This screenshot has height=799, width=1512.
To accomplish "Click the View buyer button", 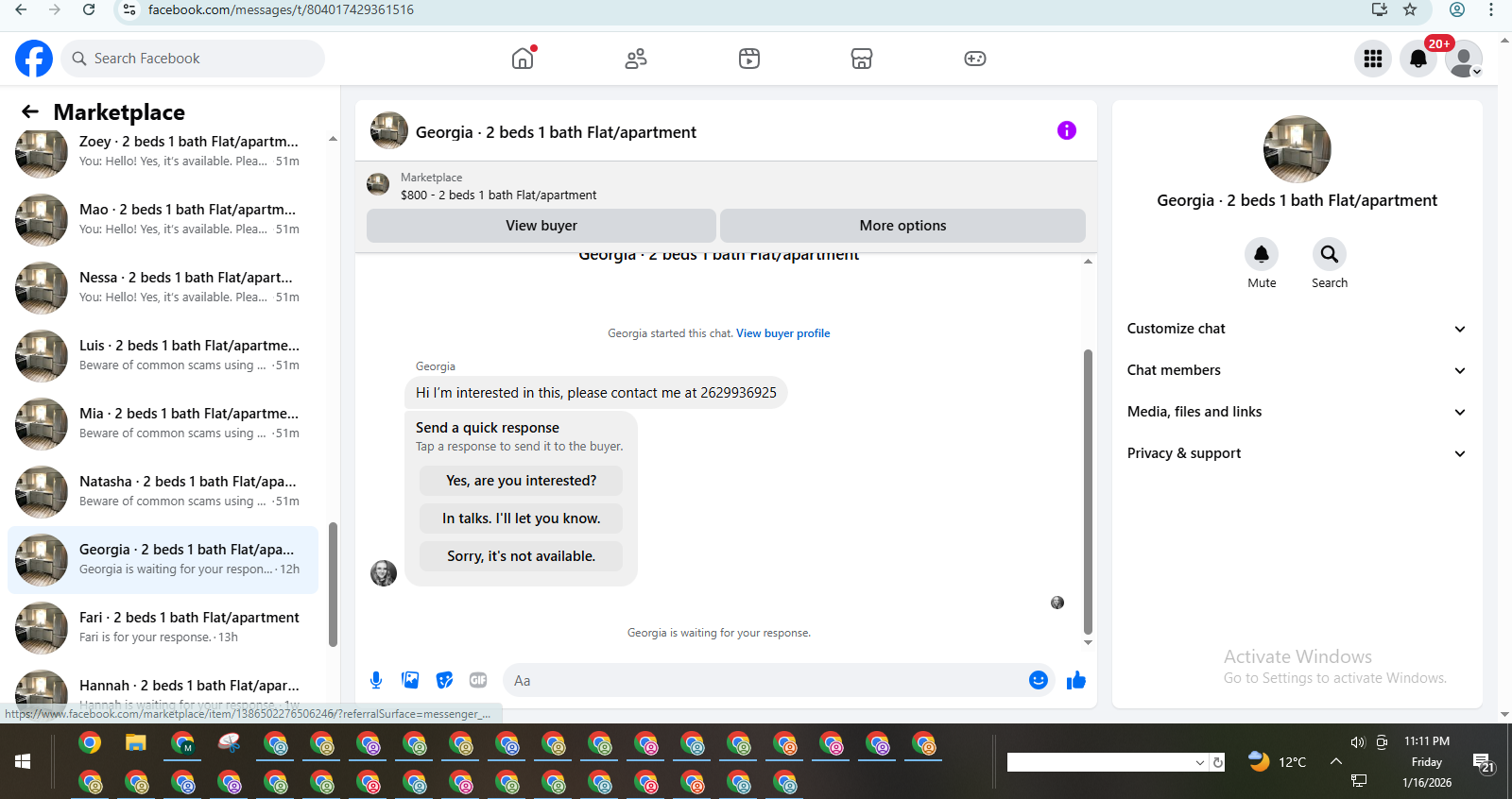I will [541, 226].
